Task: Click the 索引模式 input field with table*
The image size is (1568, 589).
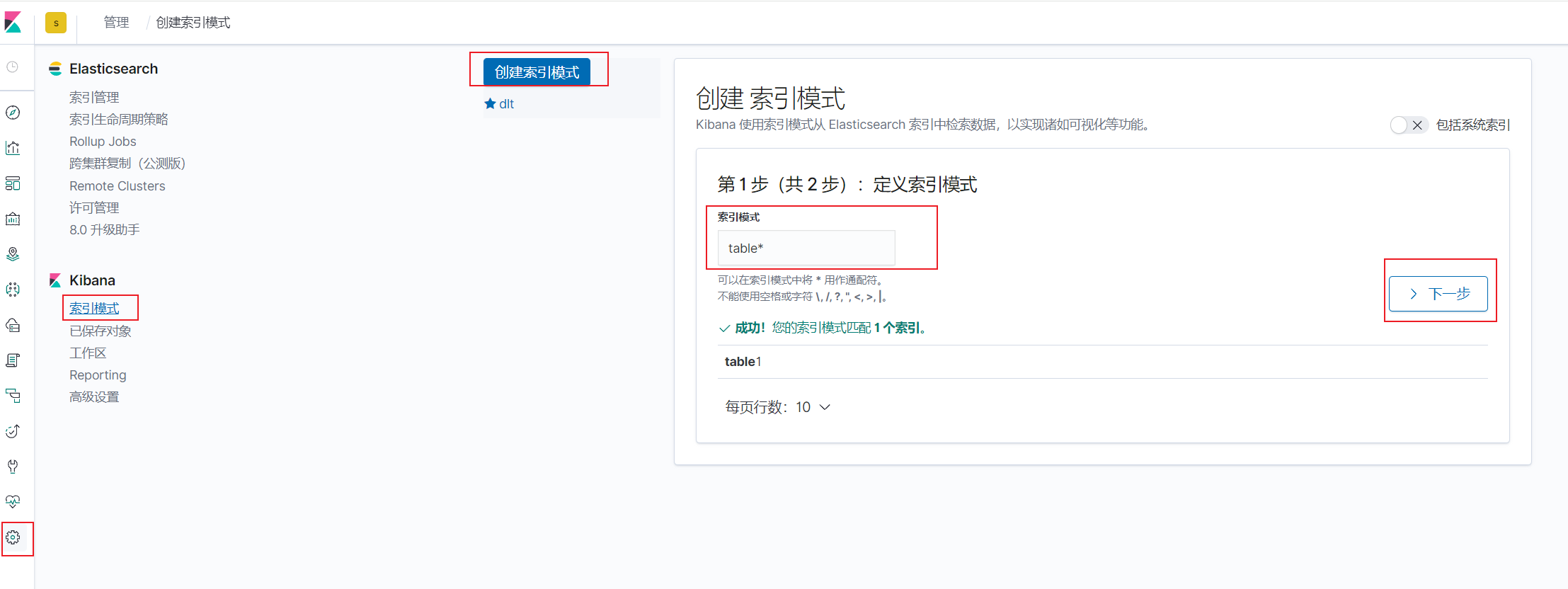Action: 806,248
